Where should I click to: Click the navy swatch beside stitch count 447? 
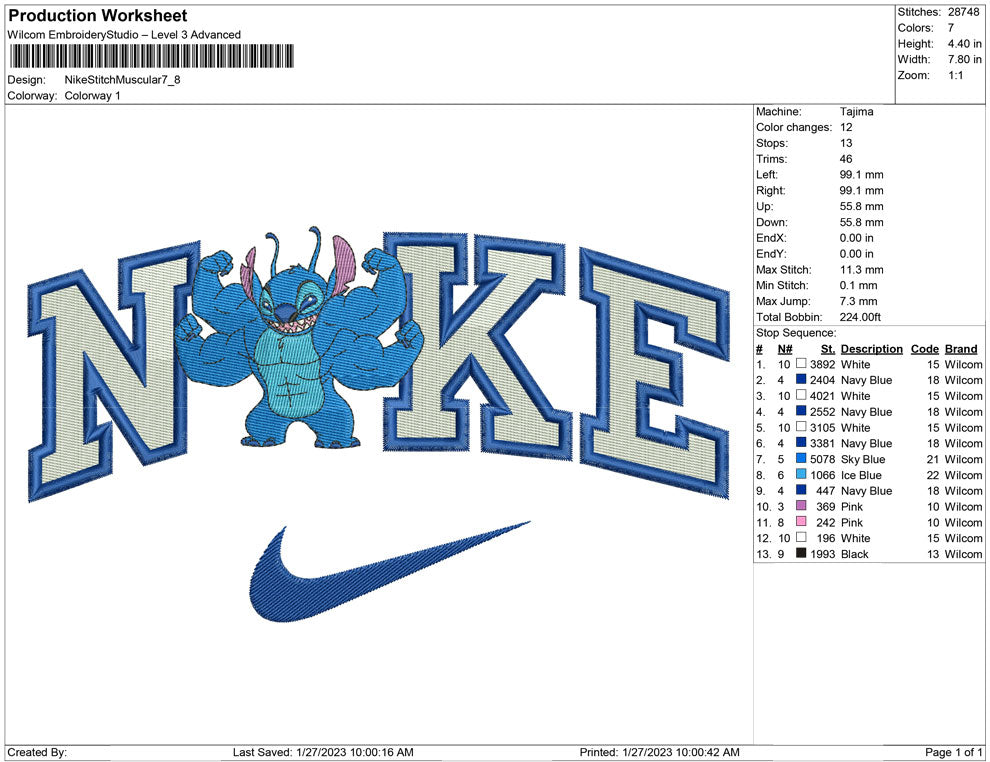[801, 490]
